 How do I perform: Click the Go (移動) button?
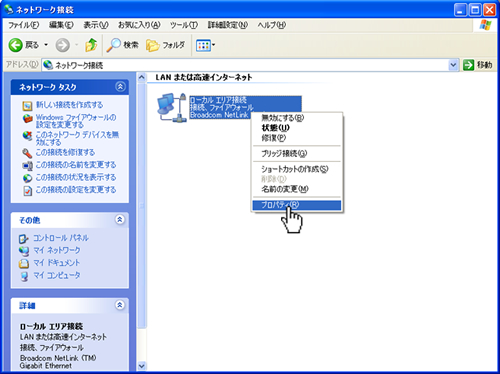tap(478, 65)
